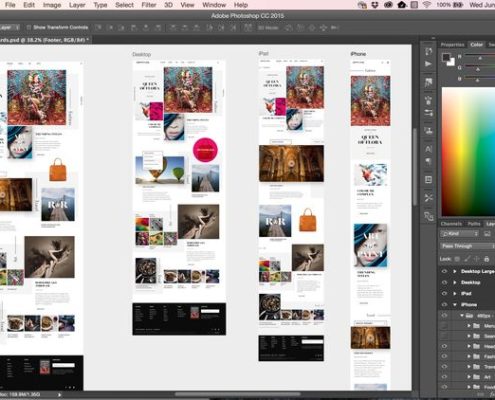Image resolution: width=495 pixels, height=400 pixels.
Task: Select the 3D pan mode icon
Action: tap(312, 28)
